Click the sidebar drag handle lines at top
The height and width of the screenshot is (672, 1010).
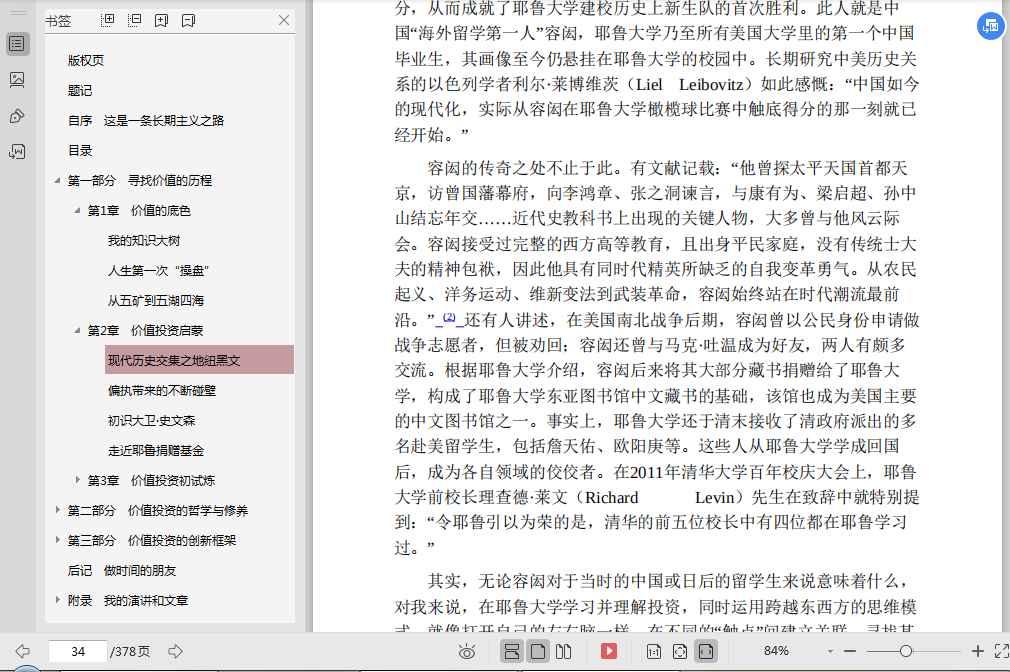pos(18,13)
